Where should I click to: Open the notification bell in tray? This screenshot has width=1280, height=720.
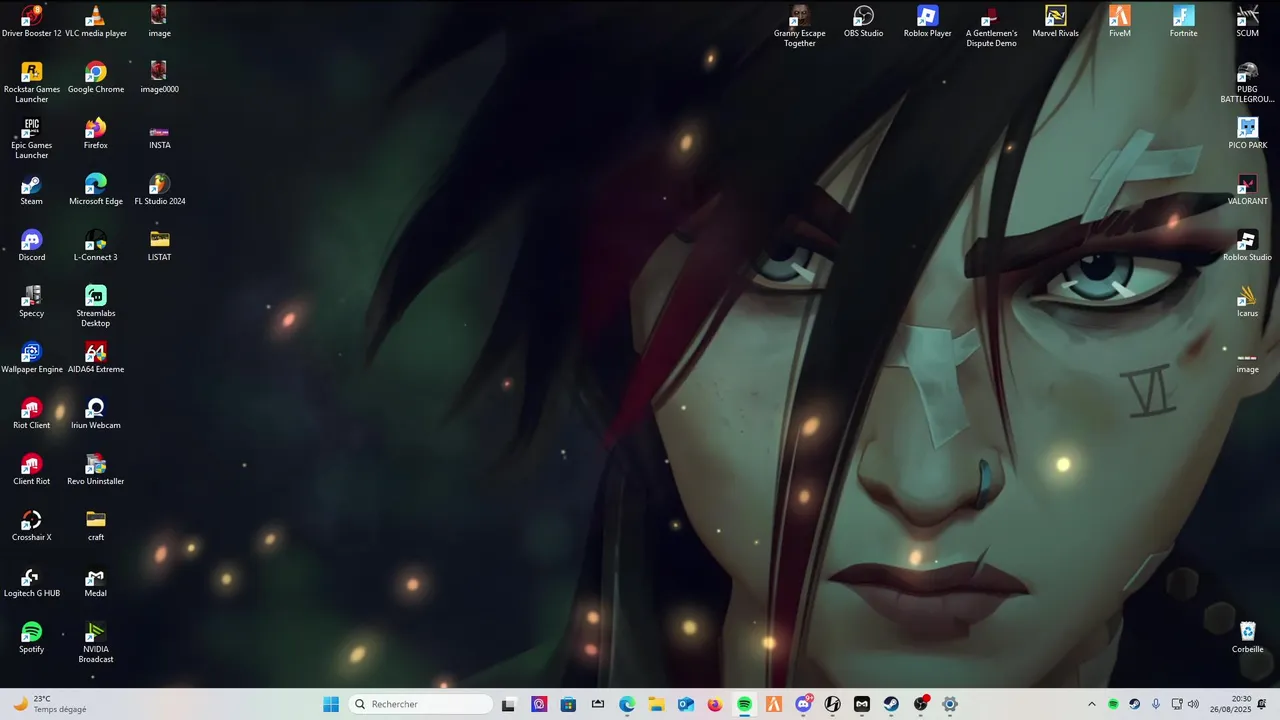(x=1262, y=704)
